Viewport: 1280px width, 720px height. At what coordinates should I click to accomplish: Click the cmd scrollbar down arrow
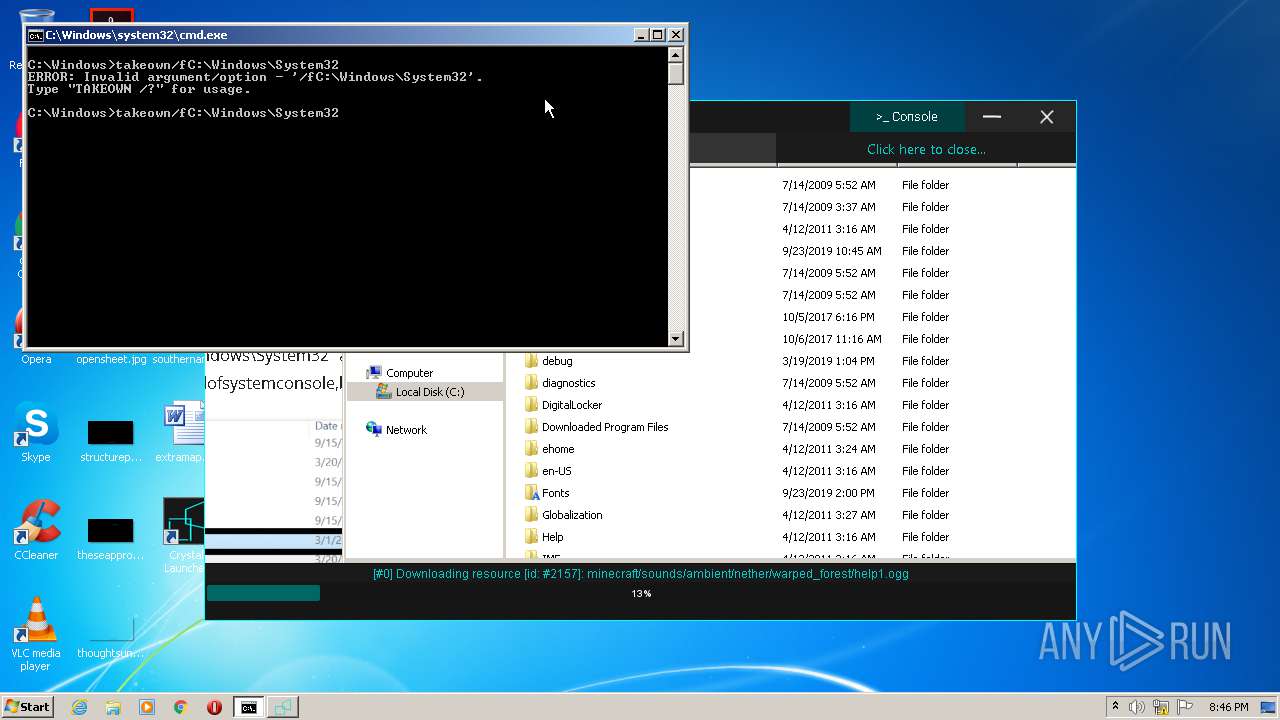coord(676,339)
